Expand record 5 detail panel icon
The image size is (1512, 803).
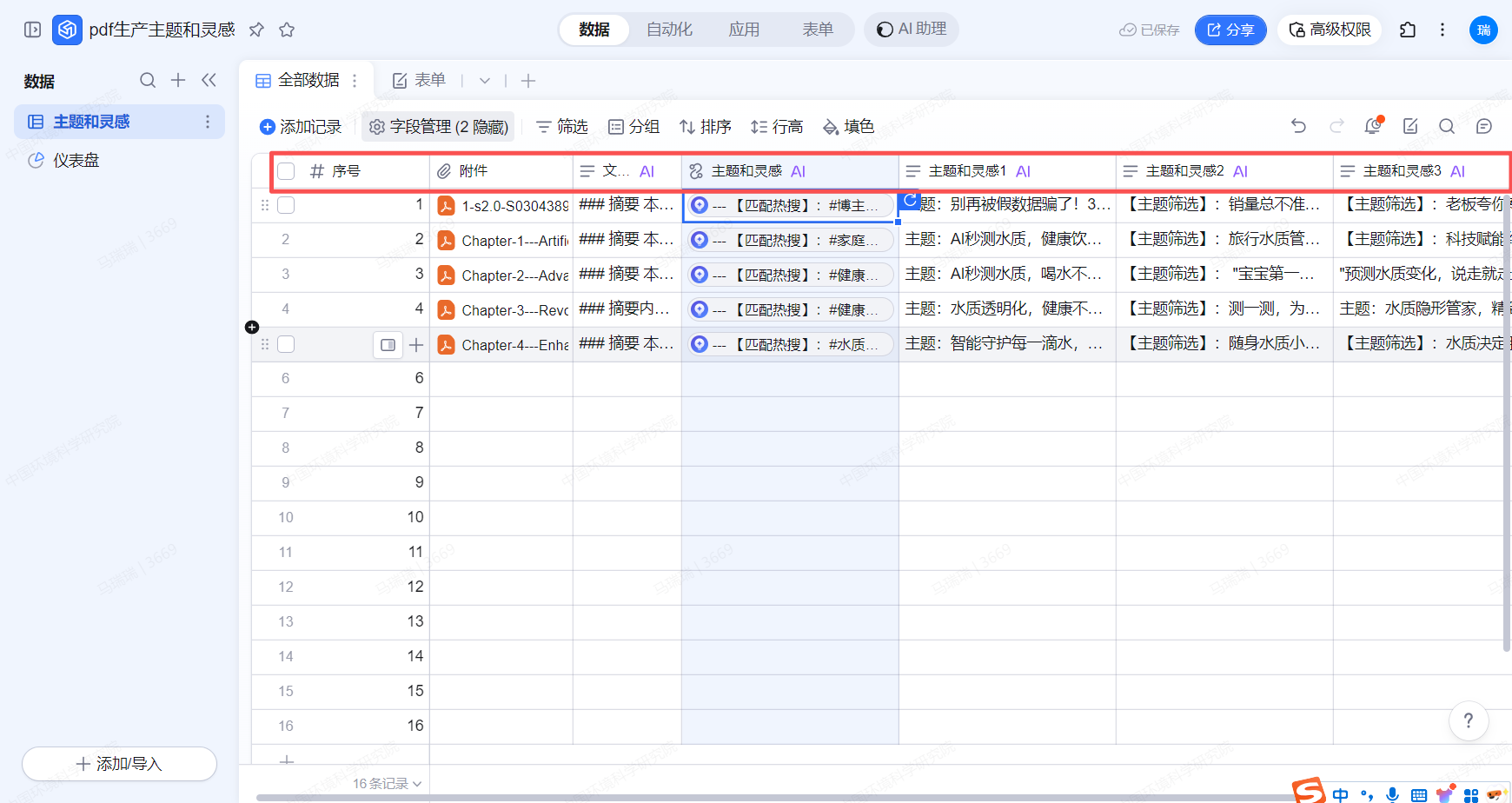[x=388, y=345]
